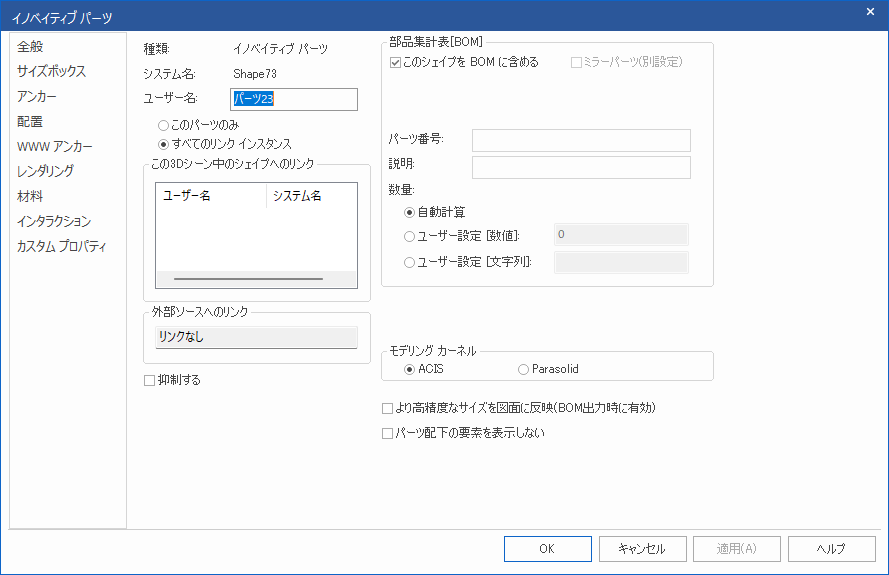The image size is (889, 575).
Task: Toggle the ミラーパーツ(別設定) checkbox
Action: pyautogui.click(x=626, y=62)
